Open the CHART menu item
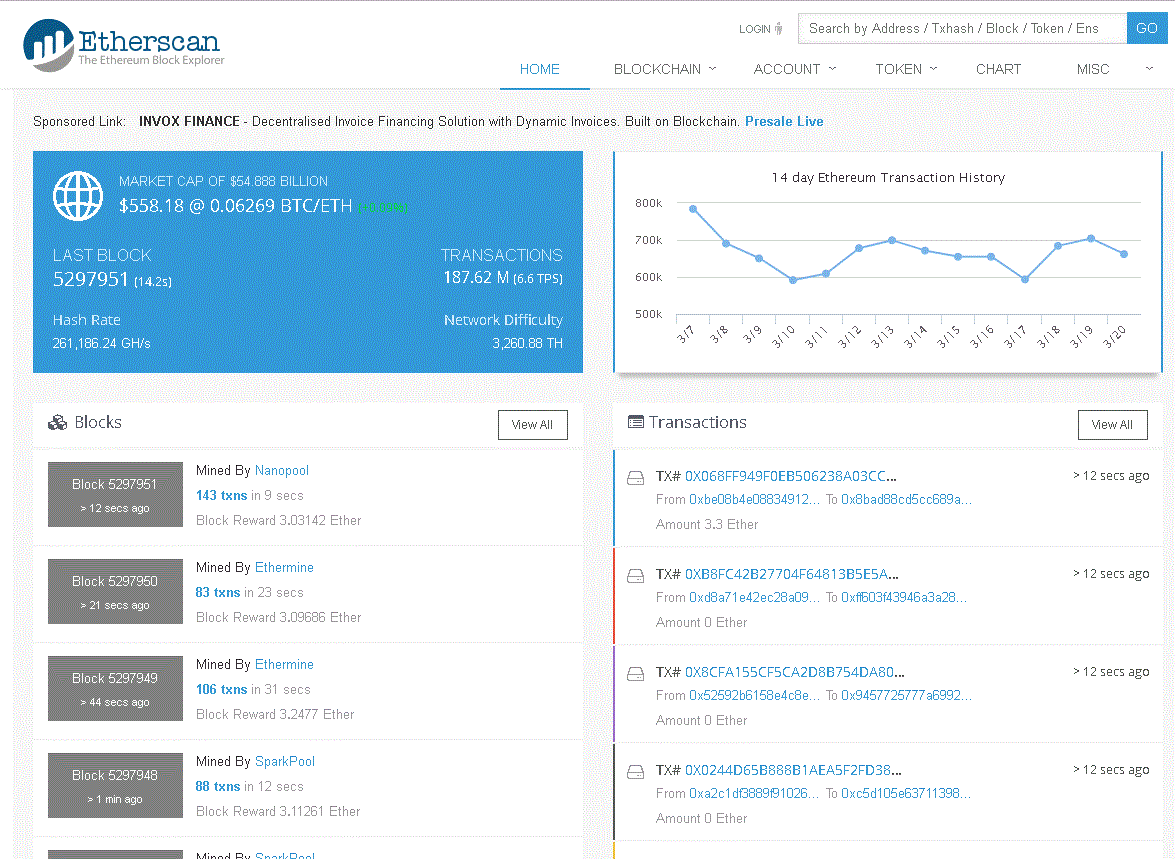Screen dimensions: 1175x859 click(x=998, y=69)
